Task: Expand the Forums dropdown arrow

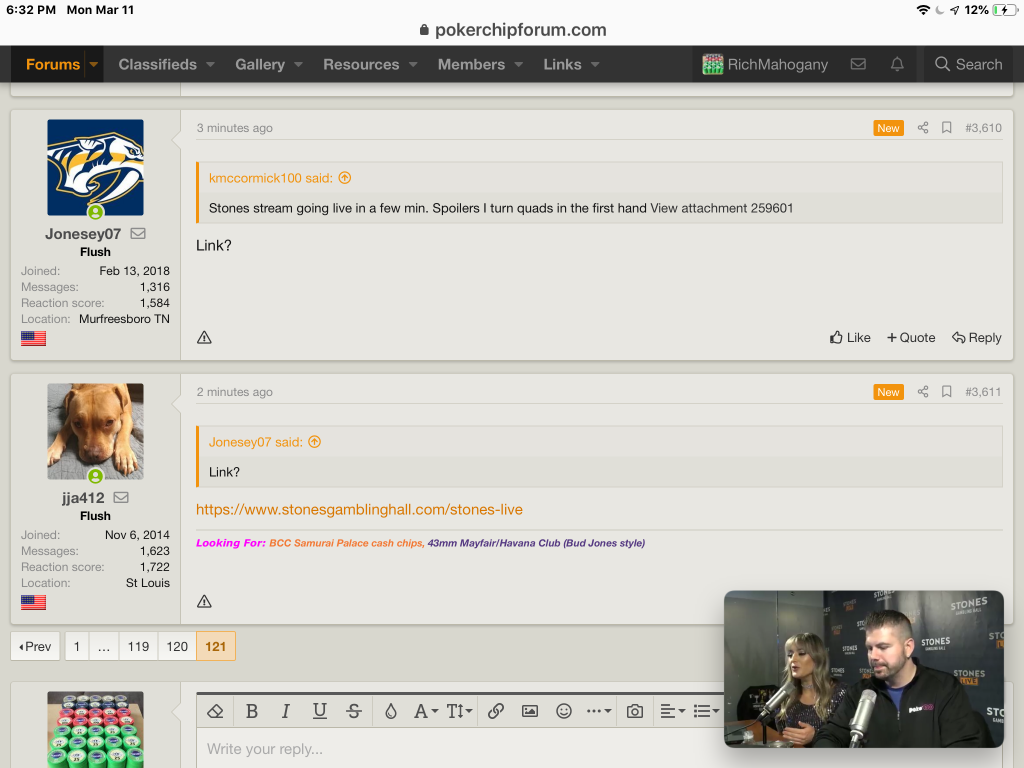Action: (94, 64)
